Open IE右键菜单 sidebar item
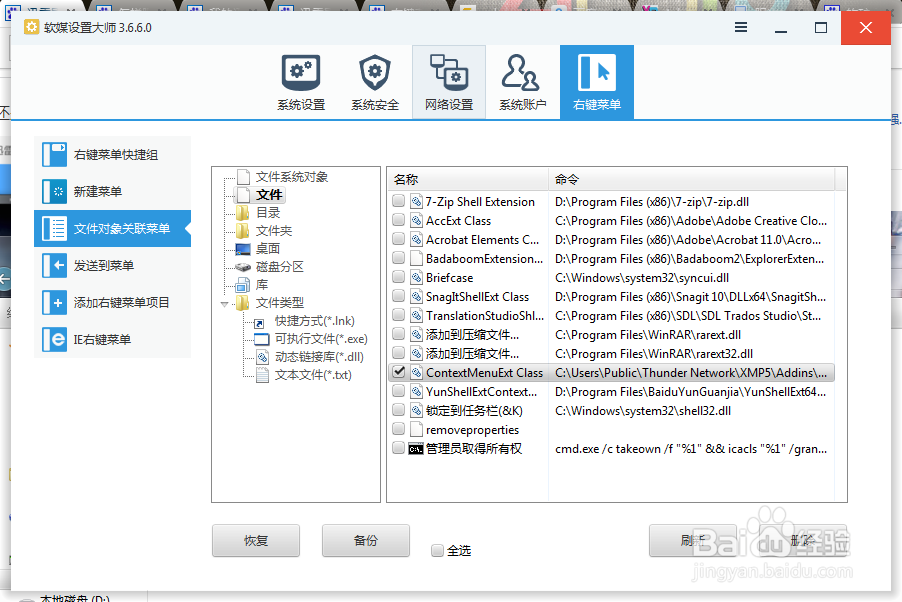This screenshot has width=902, height=602. pos(112,340)
